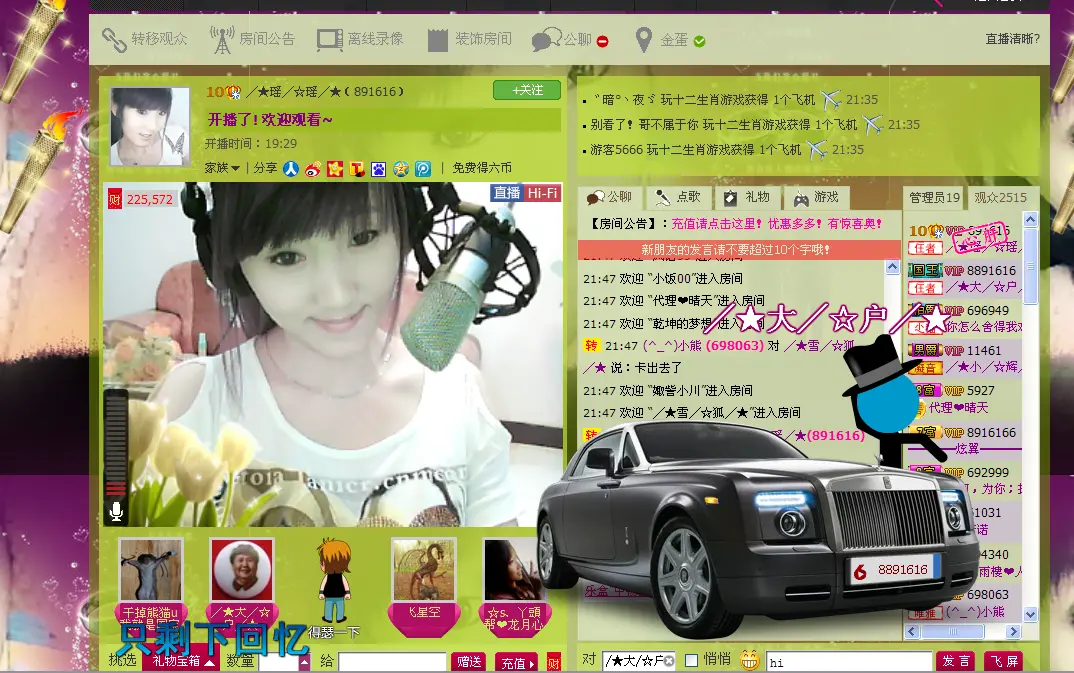Expand the 家族 dropdown
Screen dimensions: 1074x673
coord(222,168)
